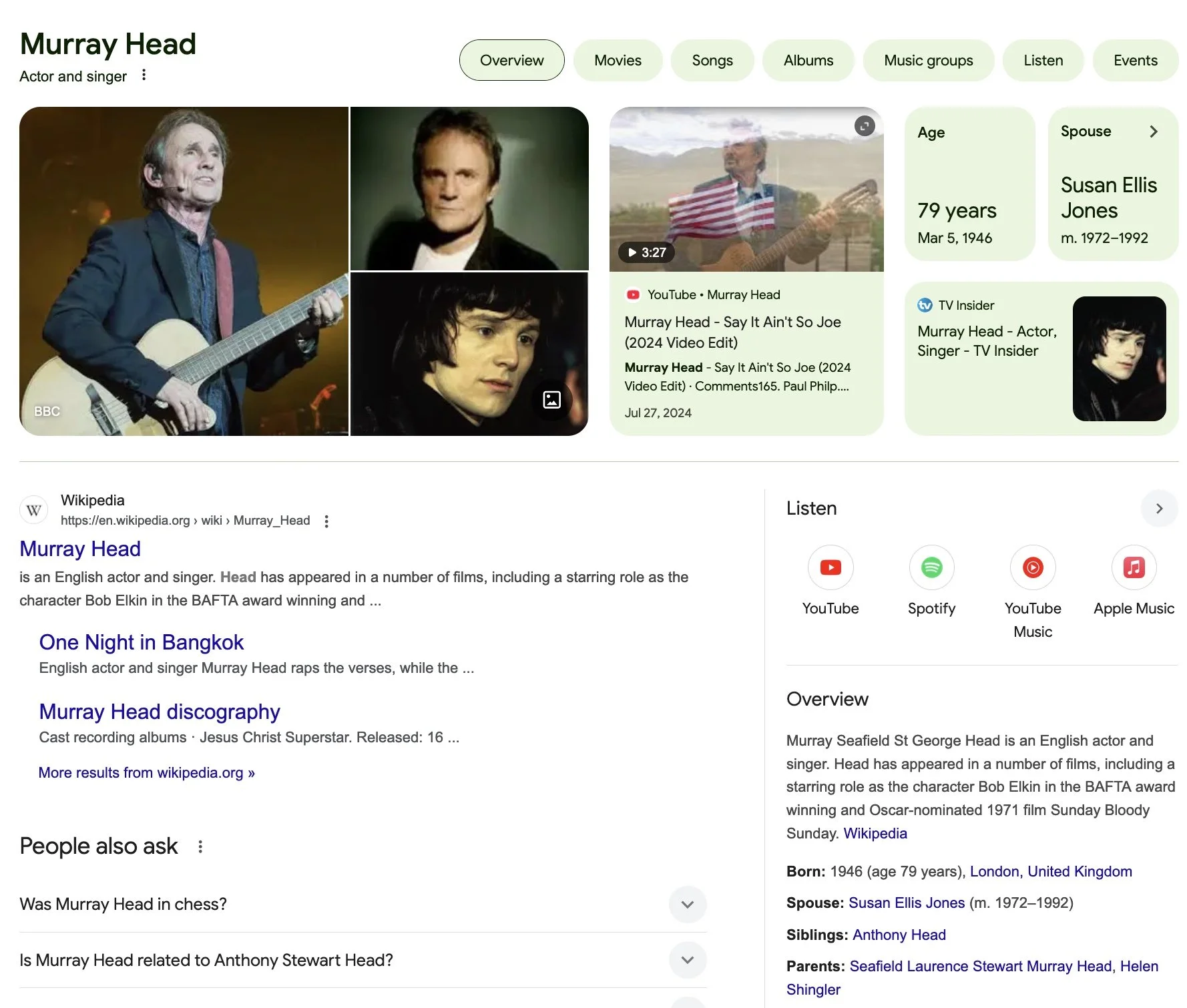Open the Albums tab
Viewport: 1187px width, 1008px height.
coord(808,60)
